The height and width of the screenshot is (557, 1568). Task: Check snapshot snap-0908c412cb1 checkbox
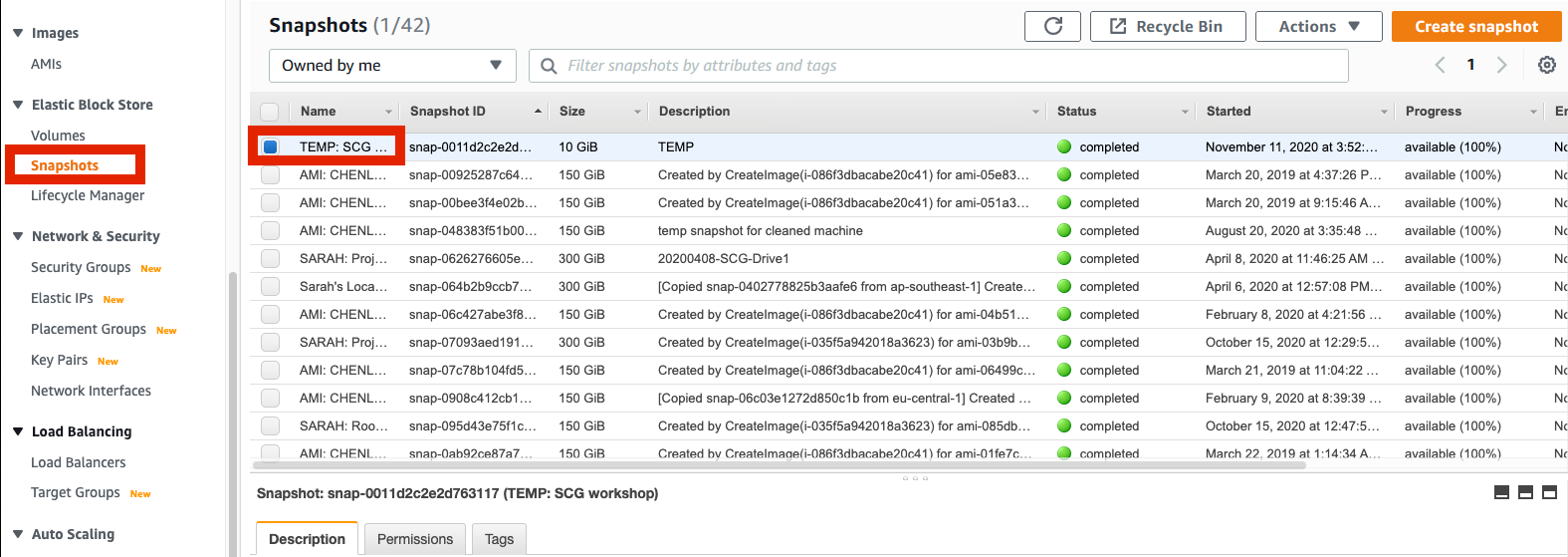coord(270,398)
